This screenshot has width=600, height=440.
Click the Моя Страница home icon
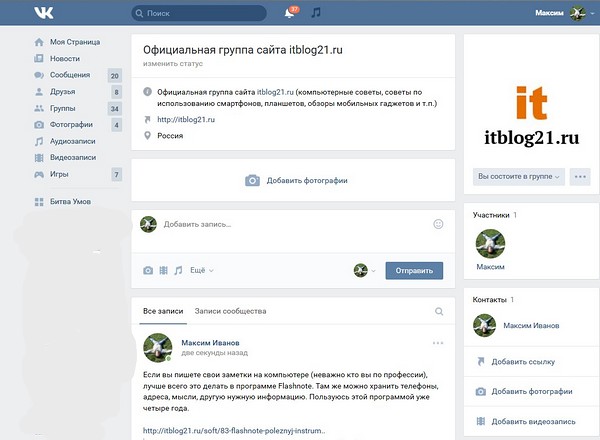pyautogui.click(x=39, y=42)
